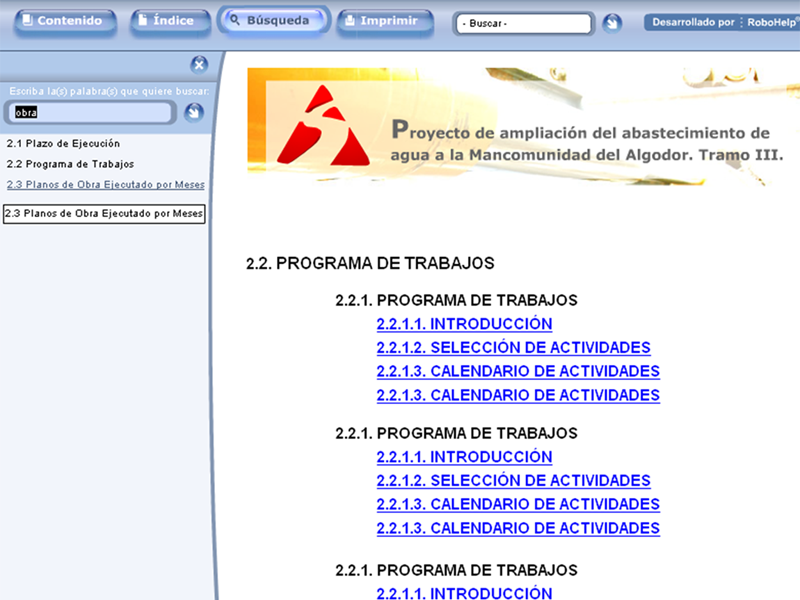800x600 pixels.
Task: Open result '2.2 Programa de Trabajos'
Action: (70, 164)
